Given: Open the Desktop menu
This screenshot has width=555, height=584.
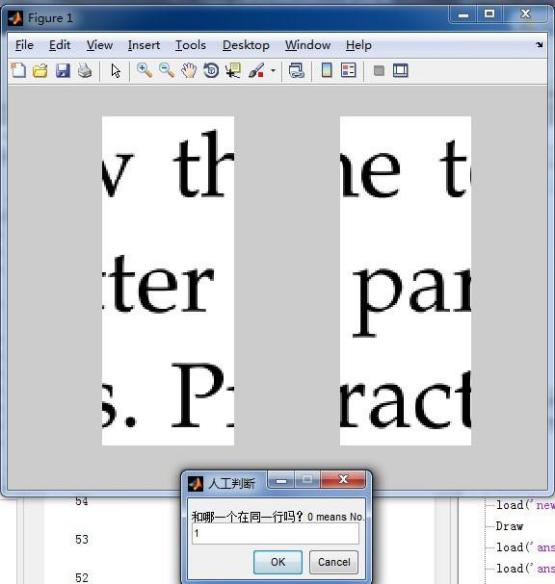Looking at the screenshot, I should (x=246, y=45).
